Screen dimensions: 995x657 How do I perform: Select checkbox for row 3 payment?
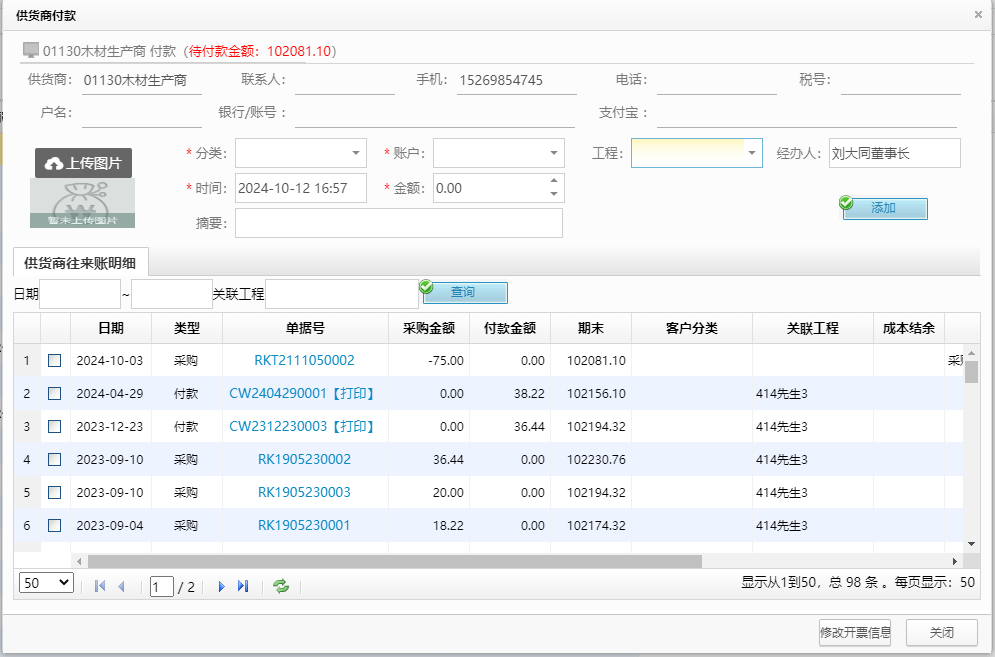pyautogui.click(x=55, y=426)
